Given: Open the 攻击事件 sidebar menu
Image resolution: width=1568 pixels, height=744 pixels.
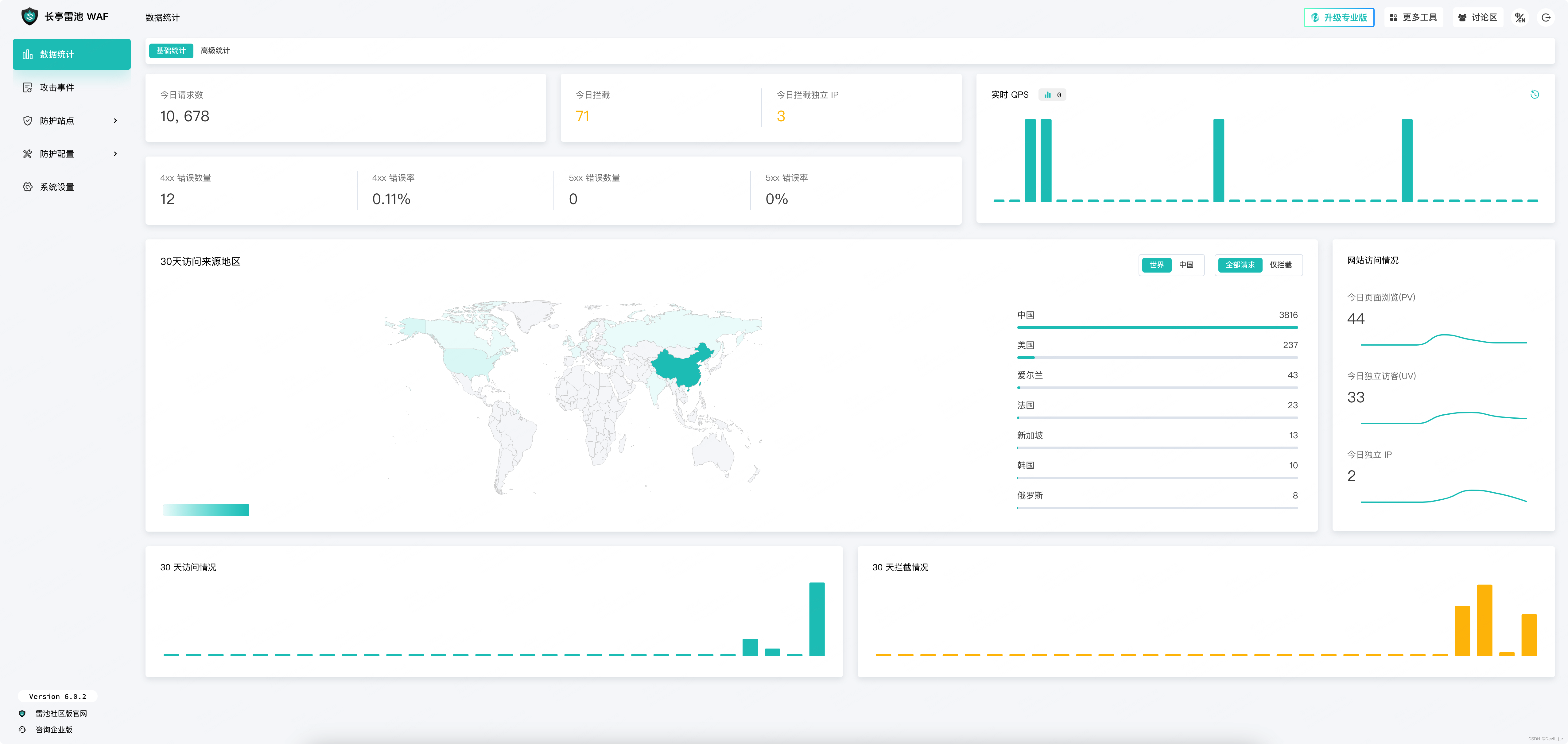Looking at the screenshot, I should (x=71, y=88).
